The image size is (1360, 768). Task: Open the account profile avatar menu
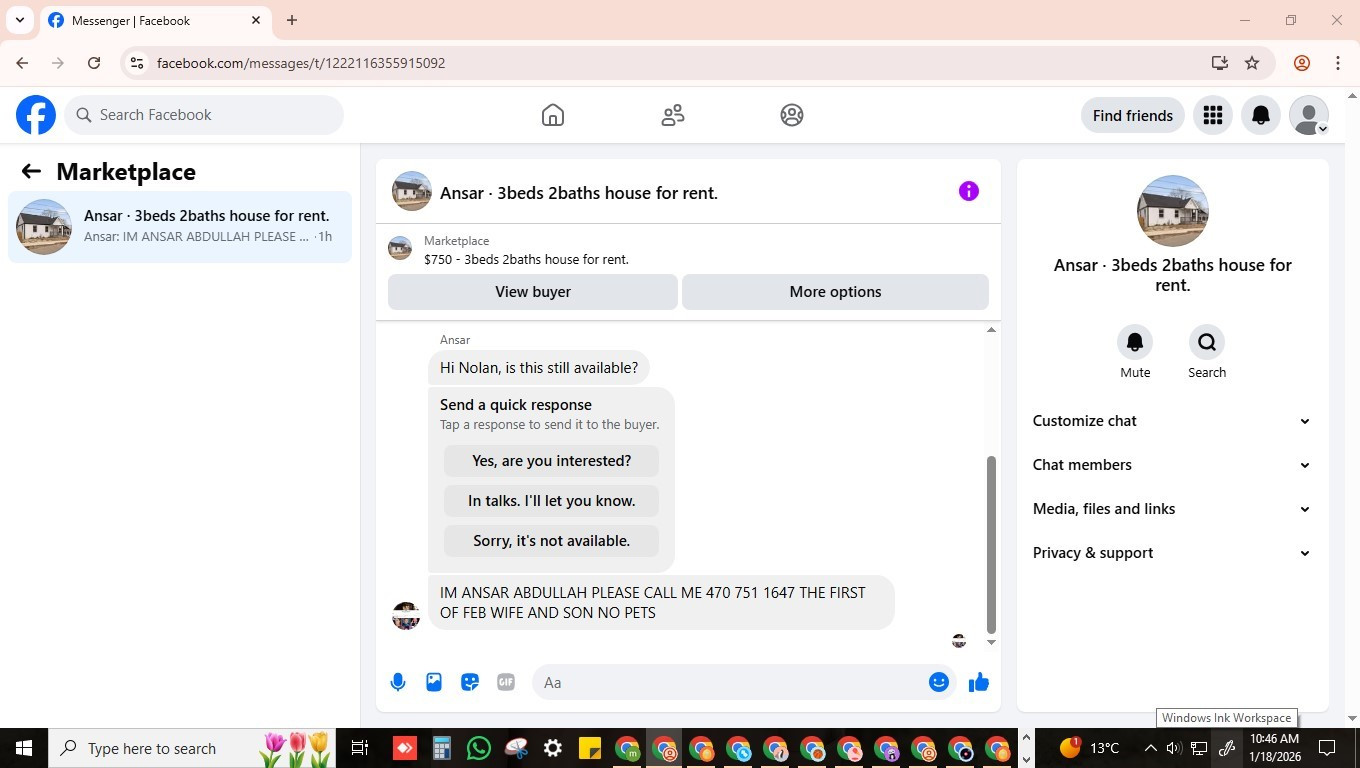pos(1309,115)
